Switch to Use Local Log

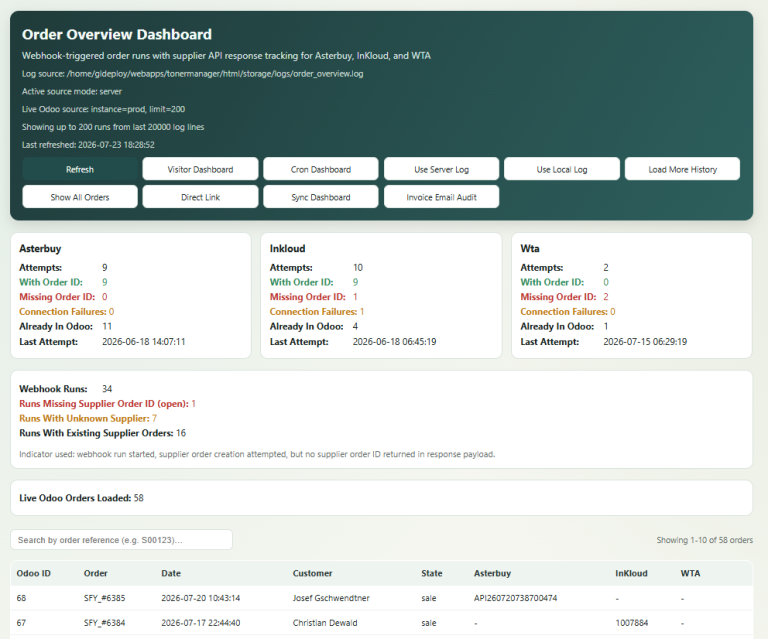[x=562, y=169]
